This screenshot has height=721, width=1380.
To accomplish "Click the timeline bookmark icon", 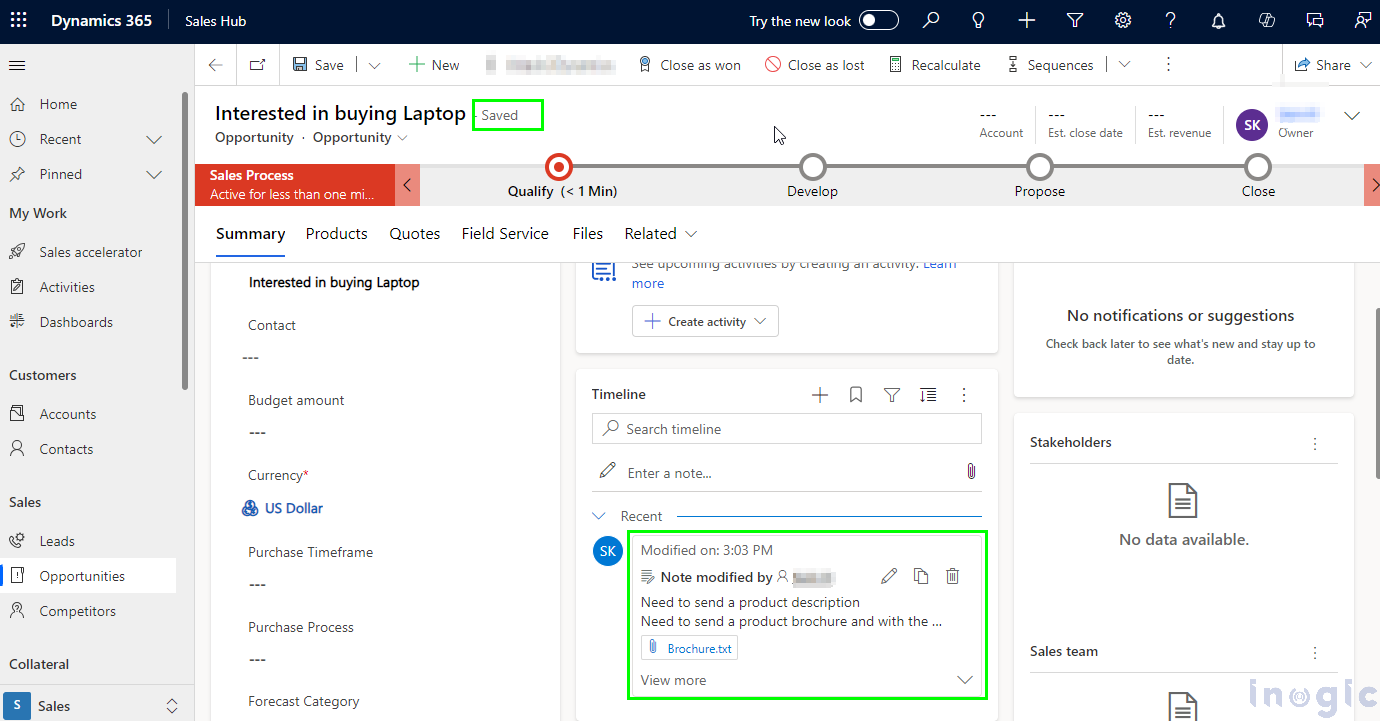I will coord(856,395).
